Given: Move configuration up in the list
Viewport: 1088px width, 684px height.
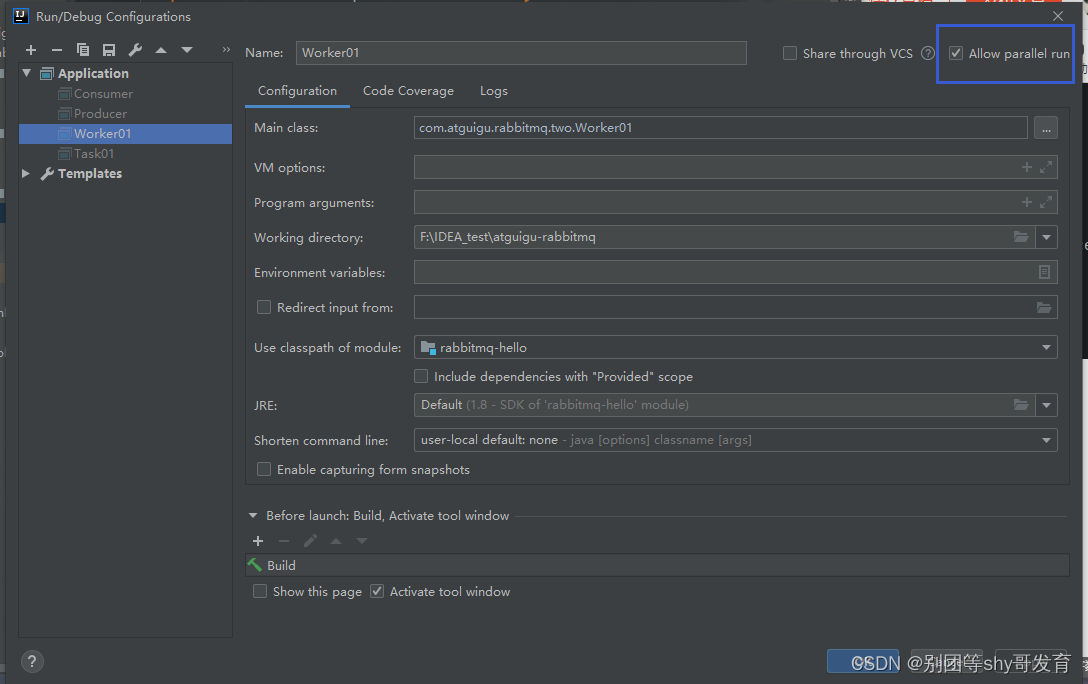Looking at the screenshot, I should (161, 50).
